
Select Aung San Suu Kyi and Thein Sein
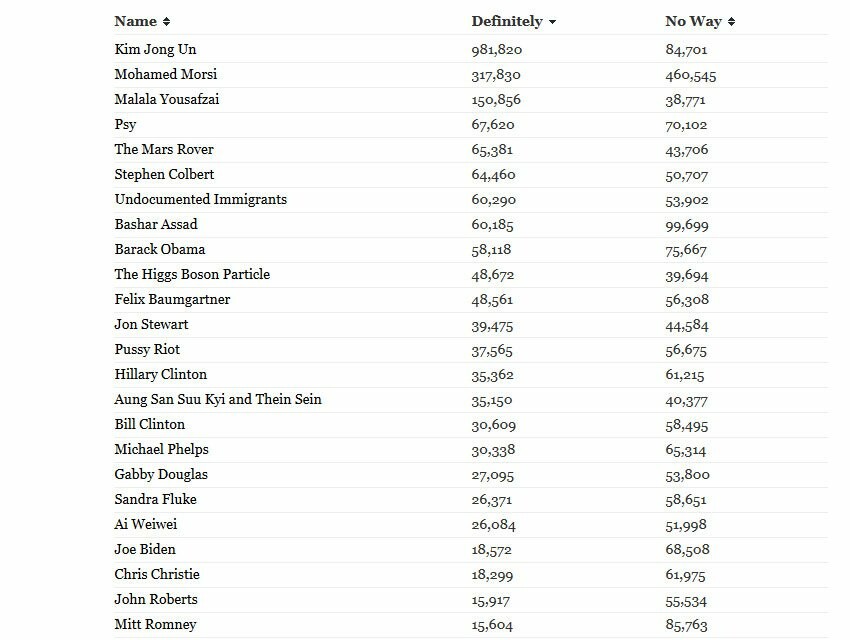click(x=217, y=399)
